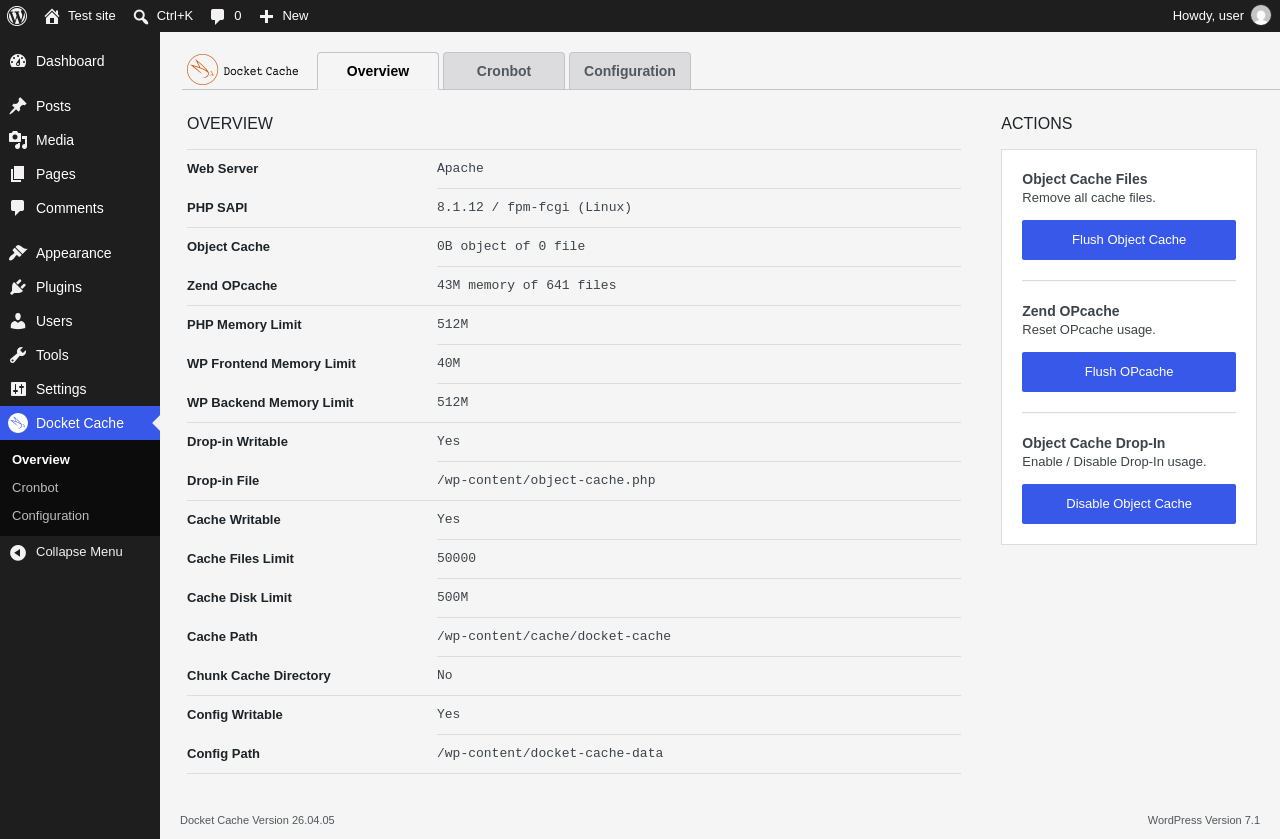Open the Pages menu item
Viewport: 1280px width, 839px height.
[x=56, y=174]
